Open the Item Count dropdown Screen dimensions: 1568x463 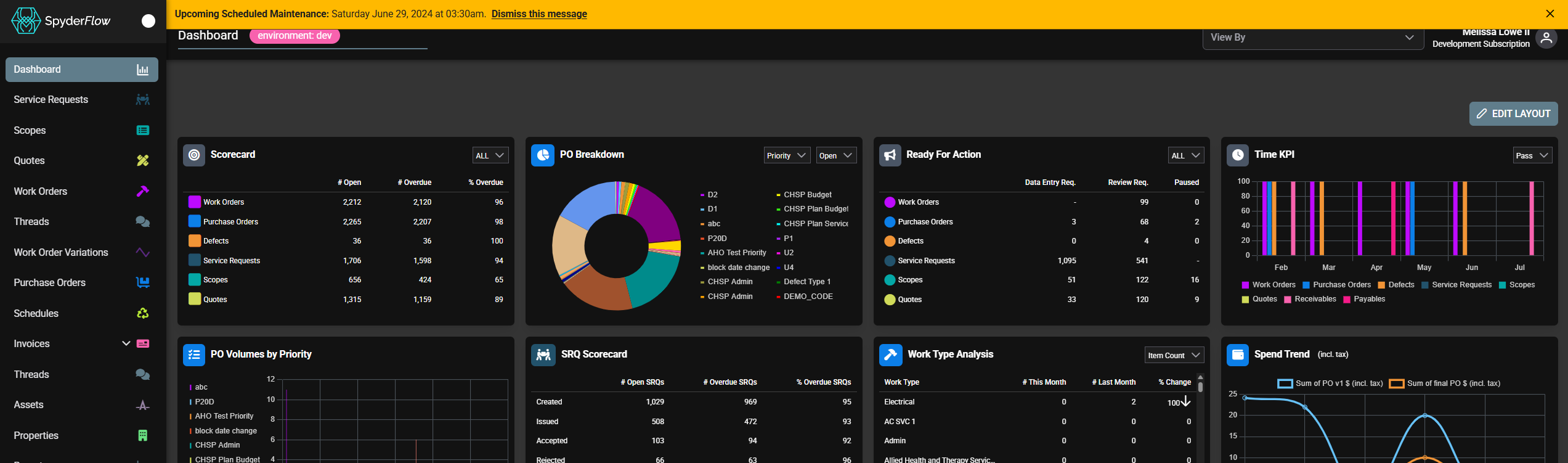(x=1174, y=355)
